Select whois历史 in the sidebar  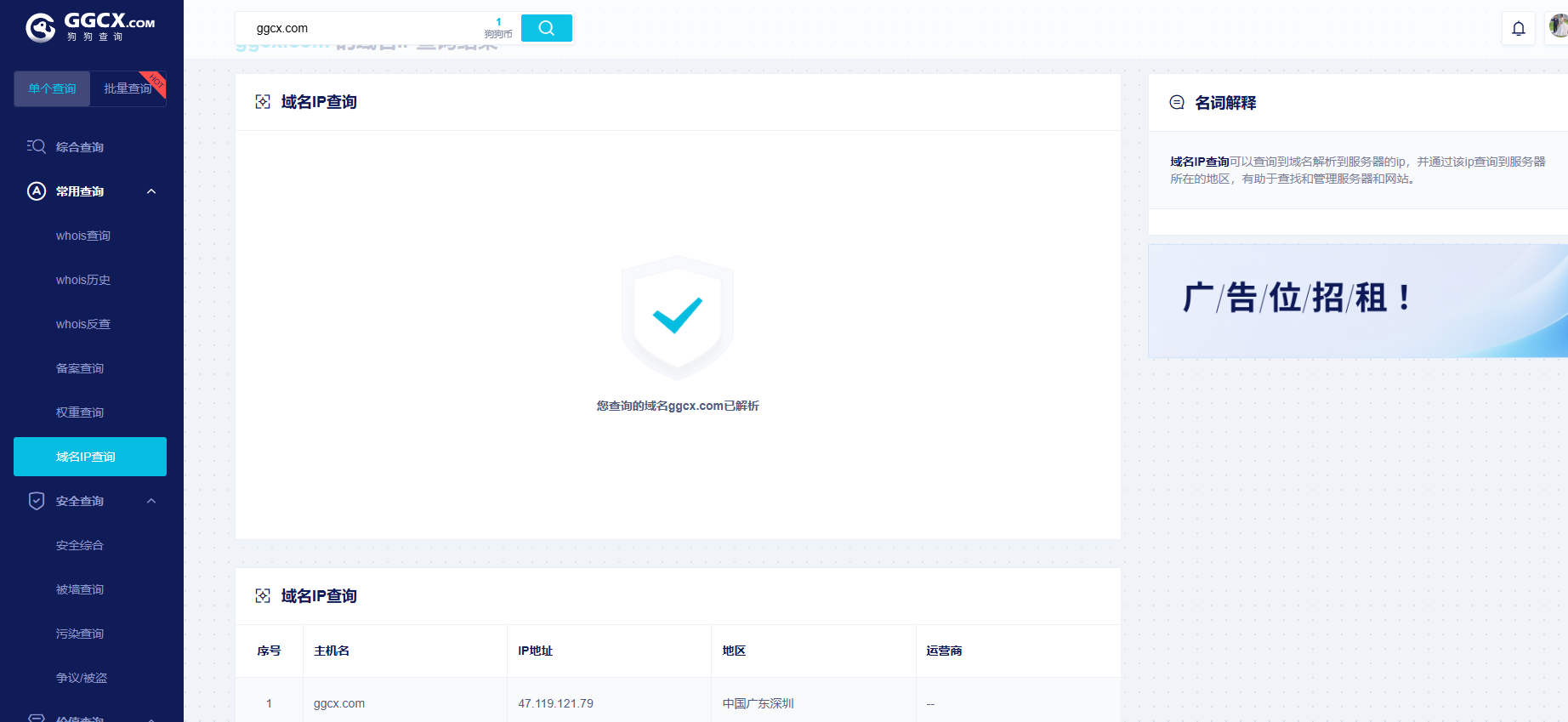pos(83,280)
